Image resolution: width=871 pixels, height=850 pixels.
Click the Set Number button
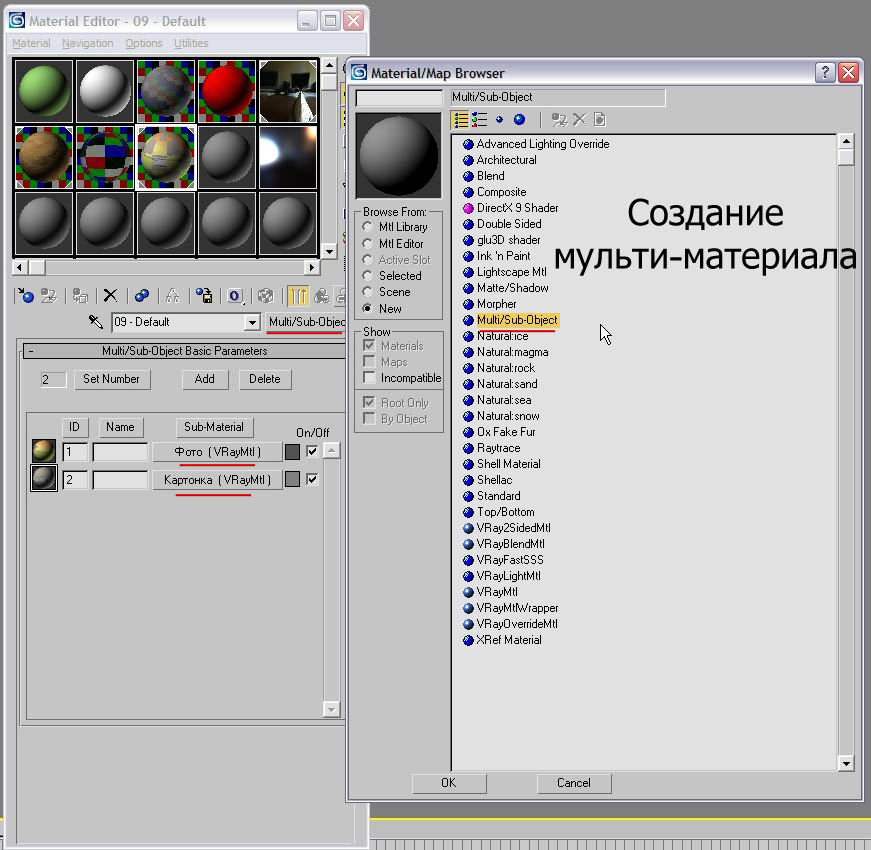coord(112,379)
